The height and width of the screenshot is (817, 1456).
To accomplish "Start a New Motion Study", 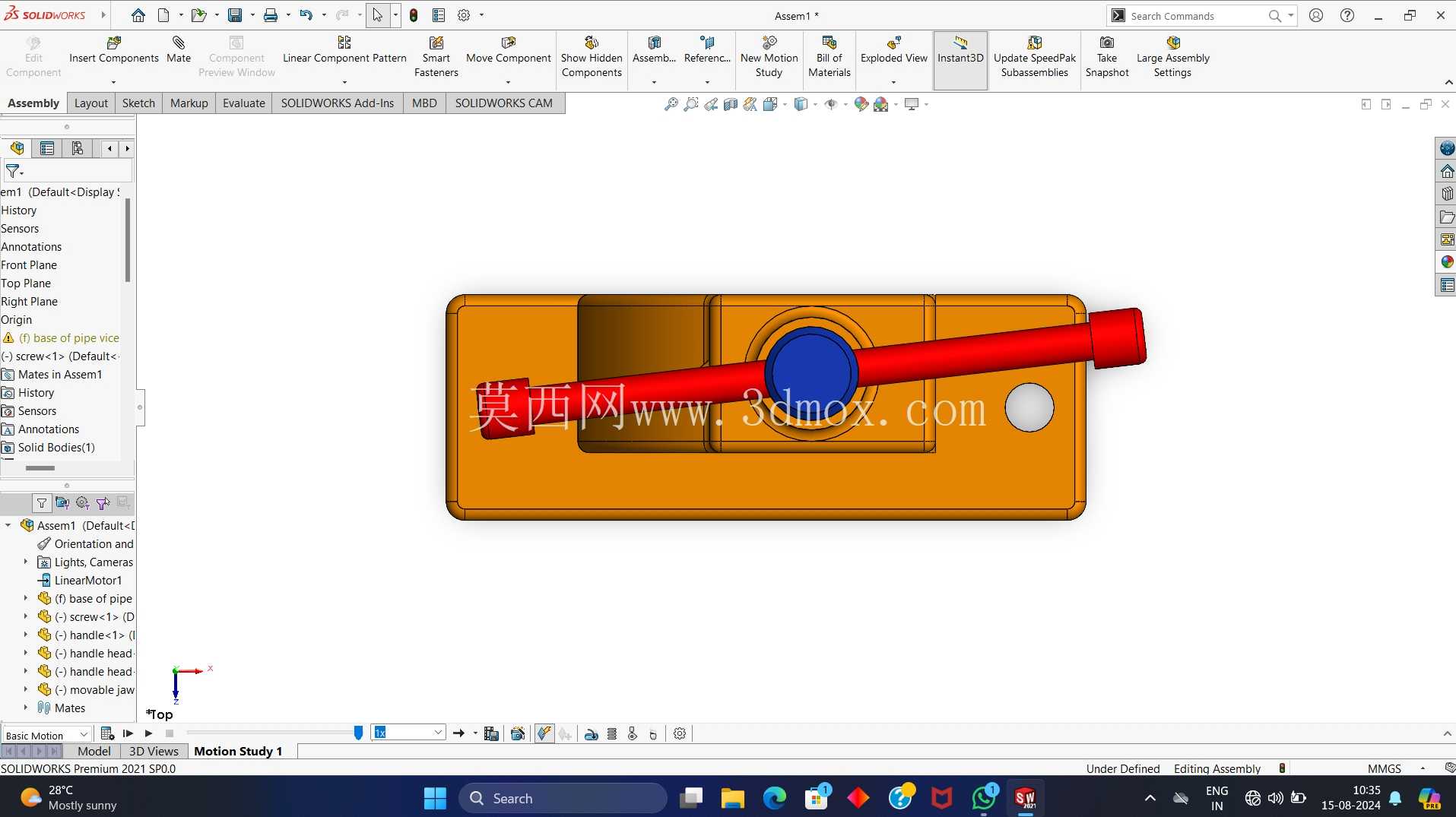I will 769,57.
